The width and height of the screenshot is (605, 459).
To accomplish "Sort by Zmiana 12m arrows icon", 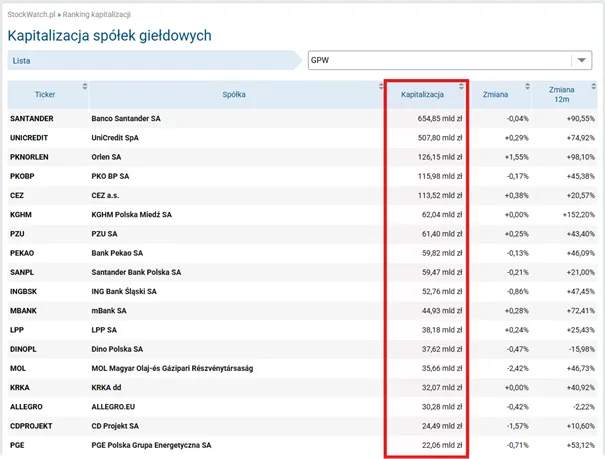I will (593, 86).
